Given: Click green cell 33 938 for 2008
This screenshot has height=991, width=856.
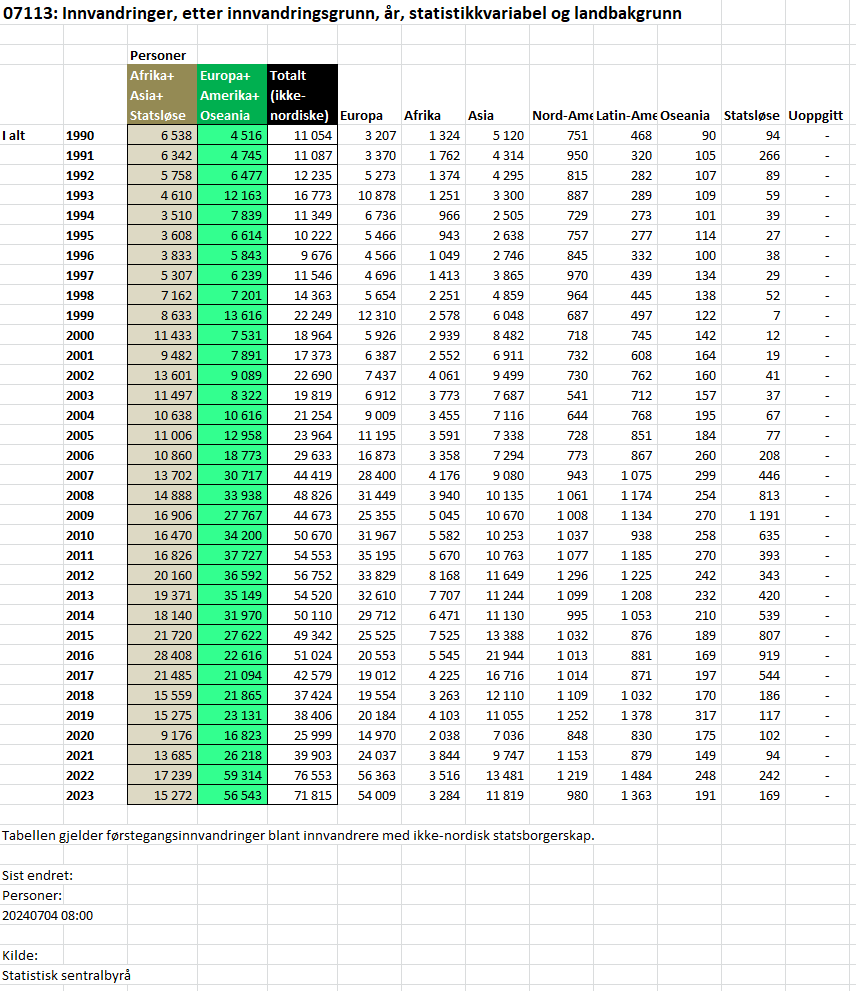Looking at the screenshot, I should pyautogui.click(x=233, y=496).
